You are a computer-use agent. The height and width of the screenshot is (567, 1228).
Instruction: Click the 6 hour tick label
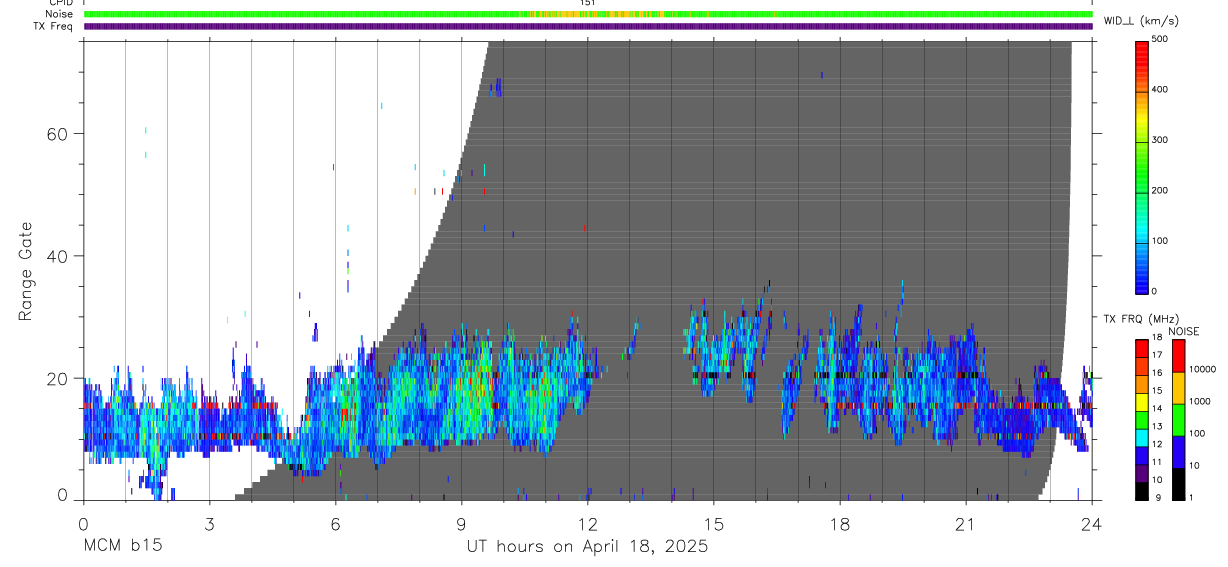coord(335,524)
